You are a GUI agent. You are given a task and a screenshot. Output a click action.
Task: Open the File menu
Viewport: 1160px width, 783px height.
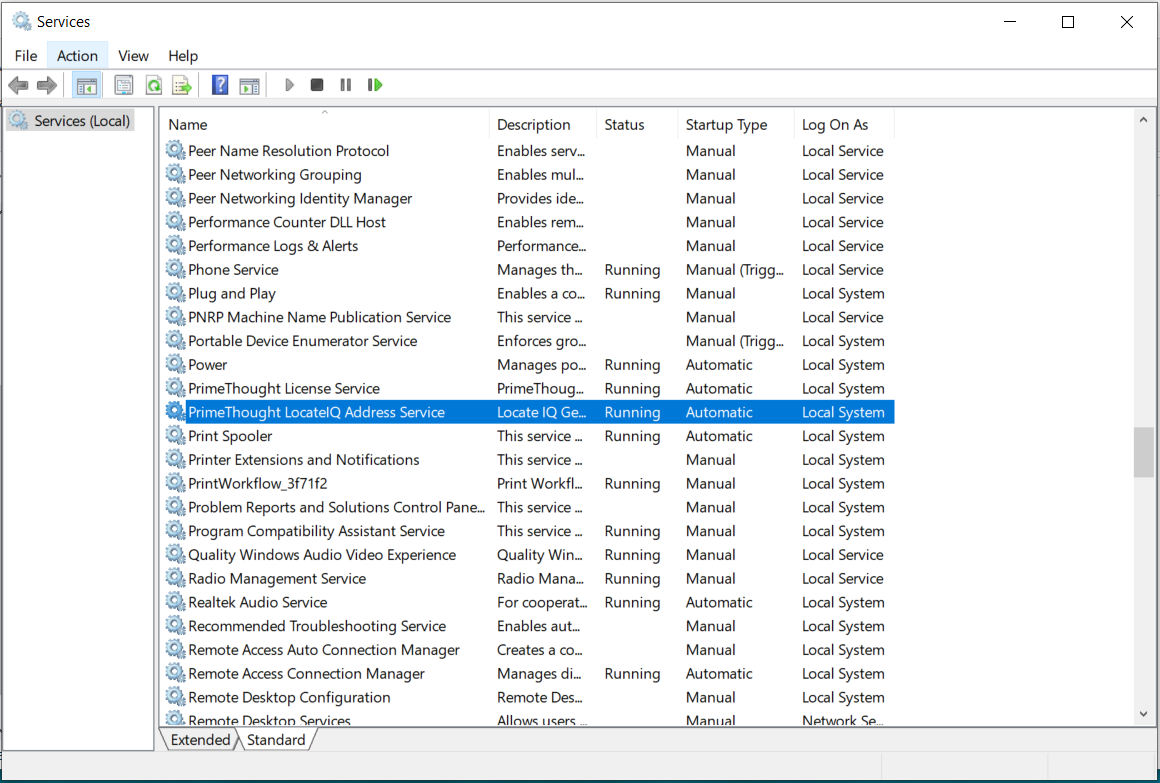[26, 56]
